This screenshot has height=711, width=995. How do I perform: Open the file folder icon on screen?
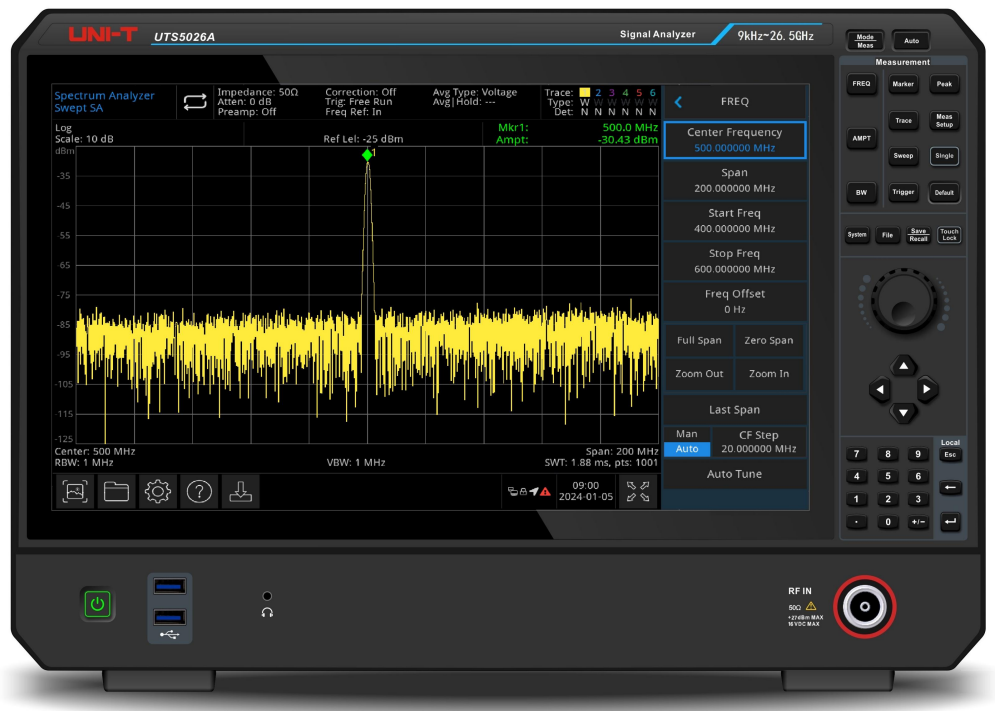(x=117, y=491)
